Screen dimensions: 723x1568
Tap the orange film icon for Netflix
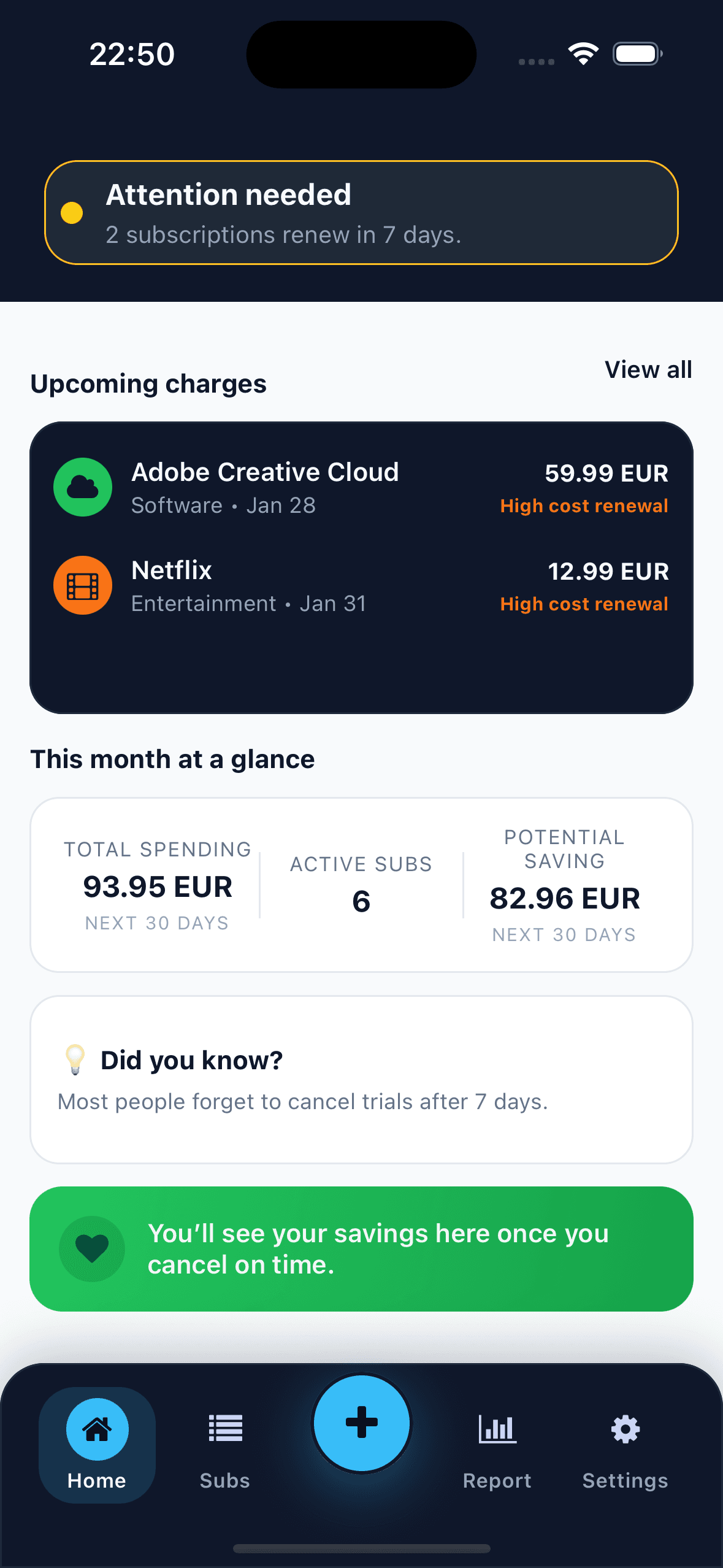pos(83,585)
